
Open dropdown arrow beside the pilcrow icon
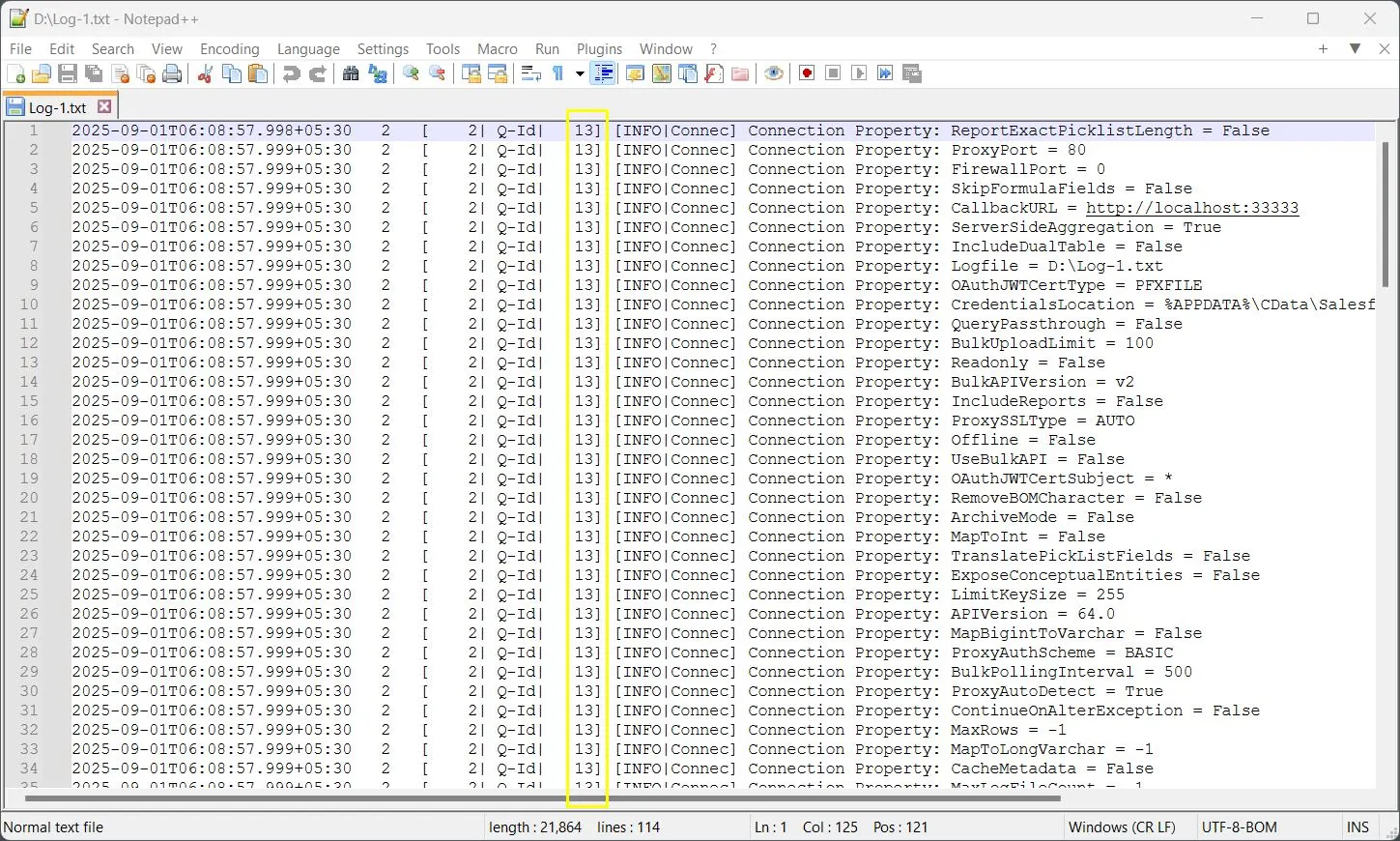click(x=580, y=74)
